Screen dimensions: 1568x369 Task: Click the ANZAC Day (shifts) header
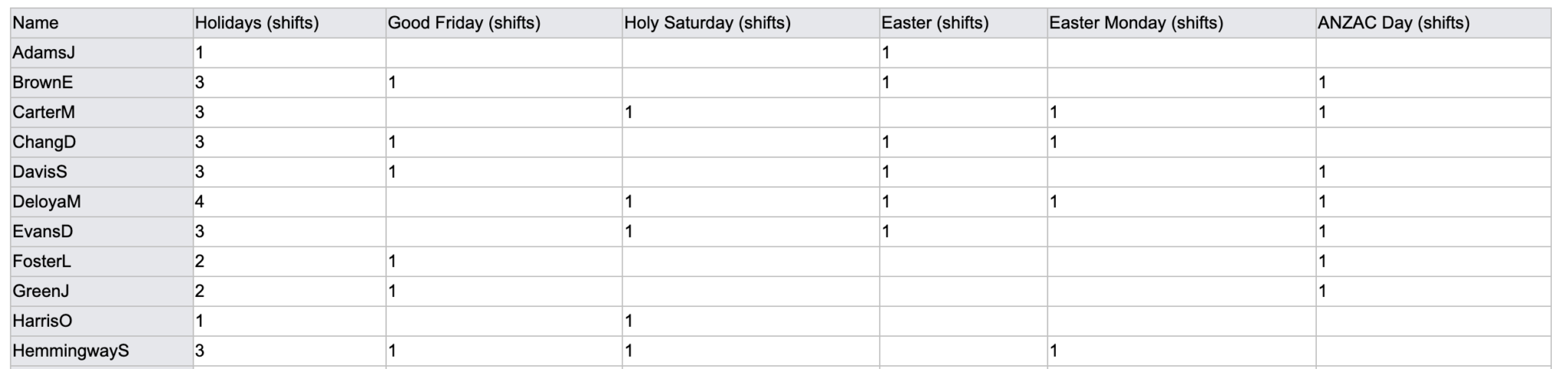click(x=1432, y=23)
